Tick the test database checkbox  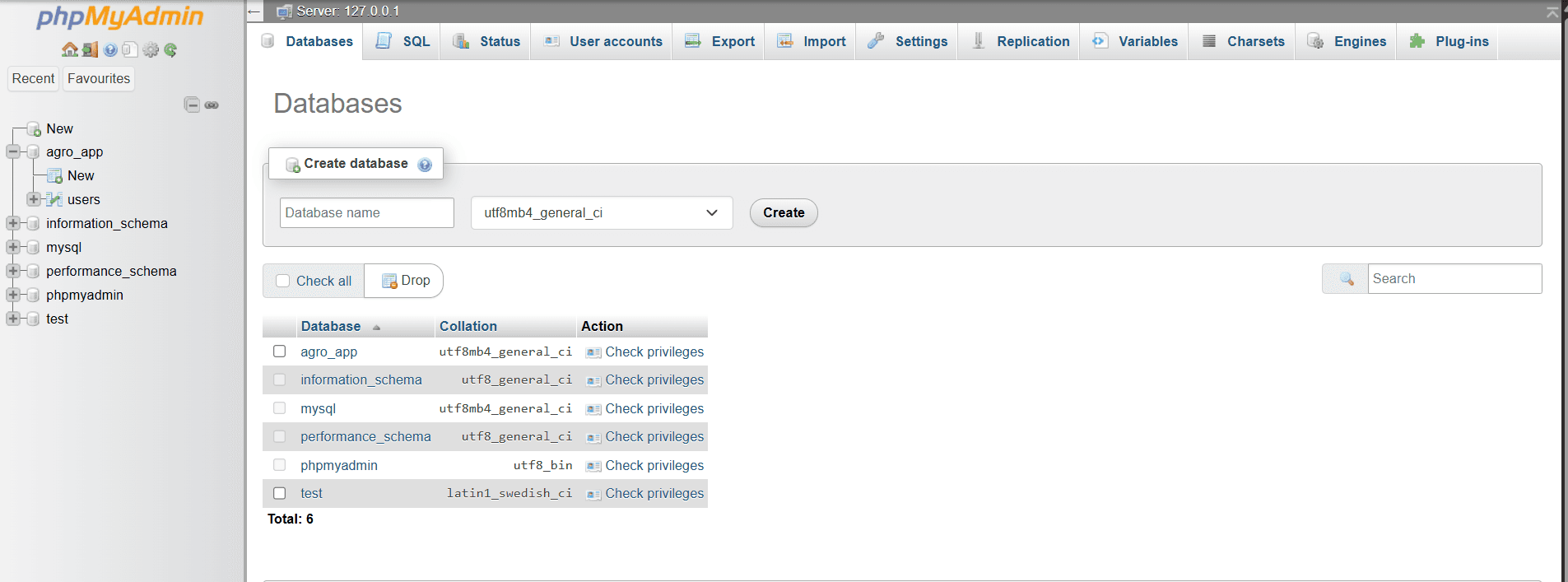[x=280, y=493]
